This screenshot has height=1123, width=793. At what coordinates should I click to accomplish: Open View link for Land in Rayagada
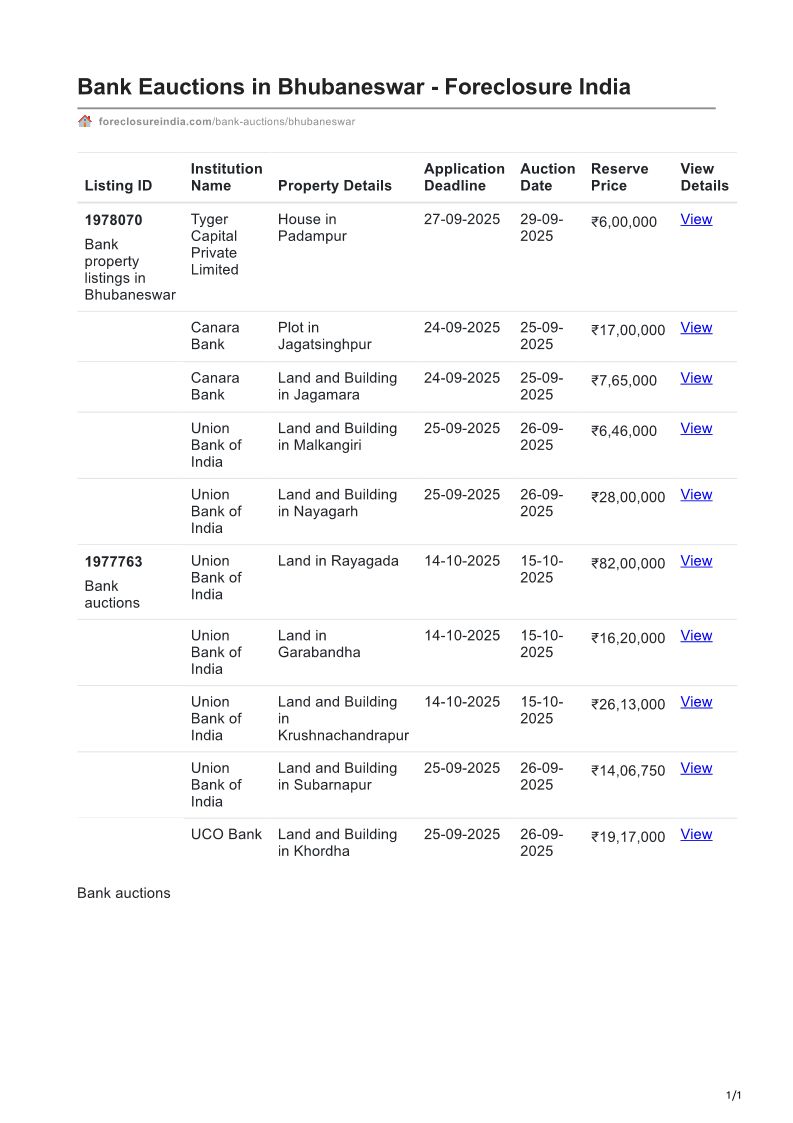tap(696, 561)
